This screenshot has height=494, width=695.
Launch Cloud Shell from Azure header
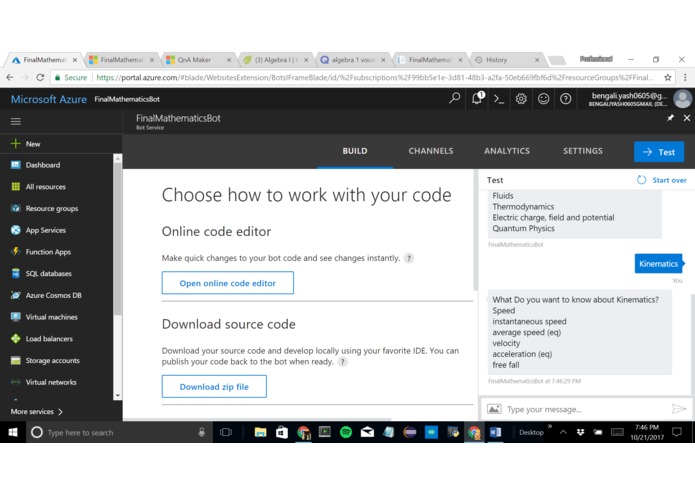(499, 99)
